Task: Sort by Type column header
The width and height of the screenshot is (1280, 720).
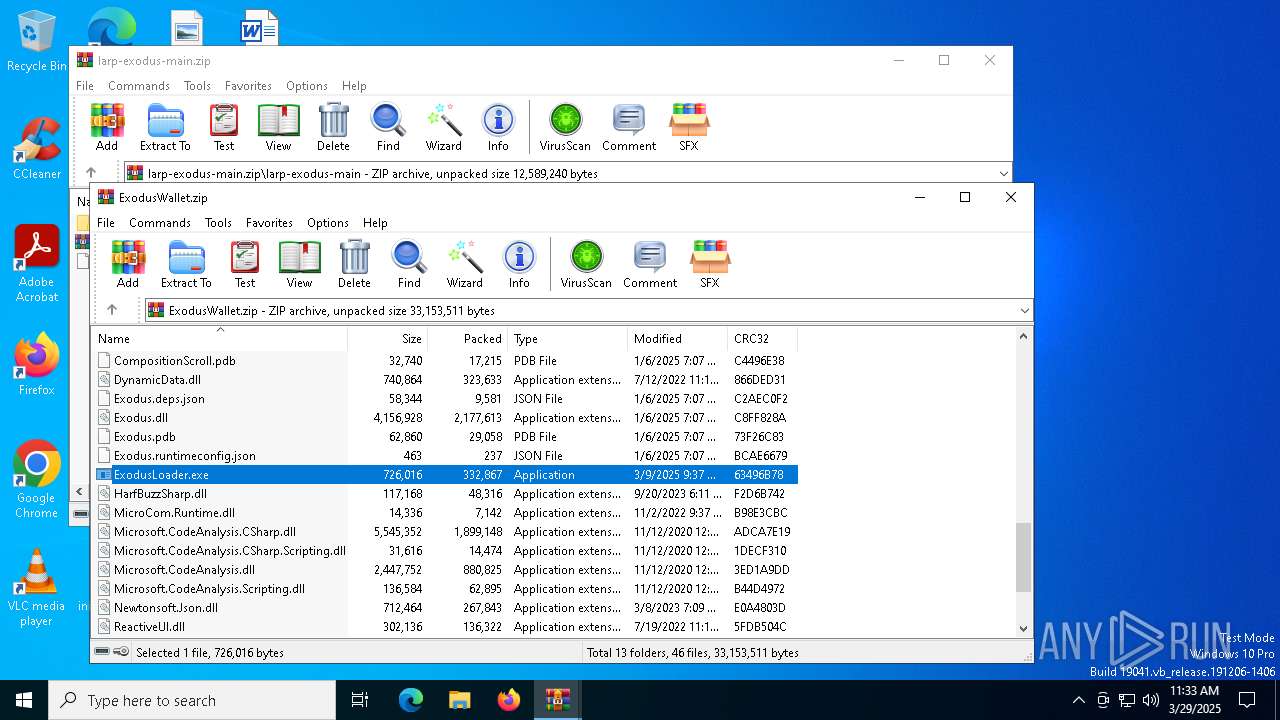Action: coord(567,338)
